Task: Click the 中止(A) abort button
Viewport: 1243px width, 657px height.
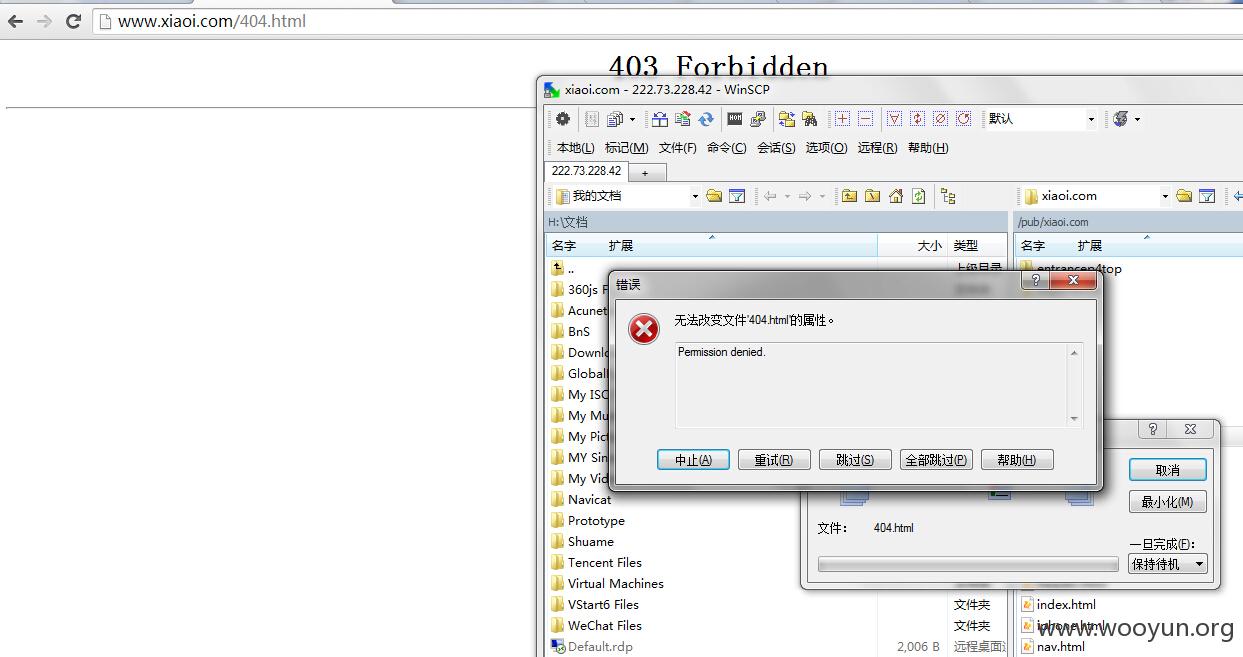Action: (693, 460)
